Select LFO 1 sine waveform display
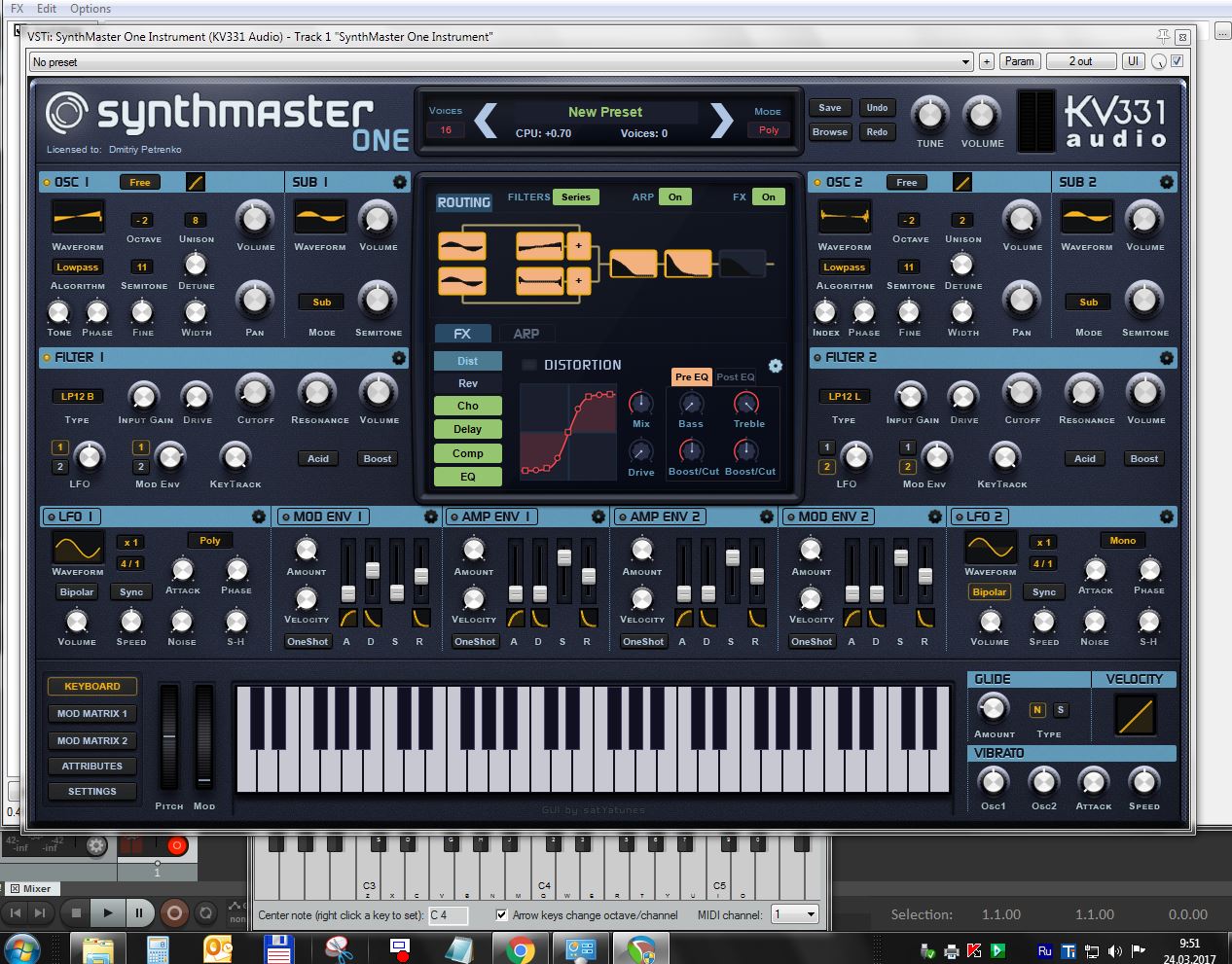 (78, 548)
